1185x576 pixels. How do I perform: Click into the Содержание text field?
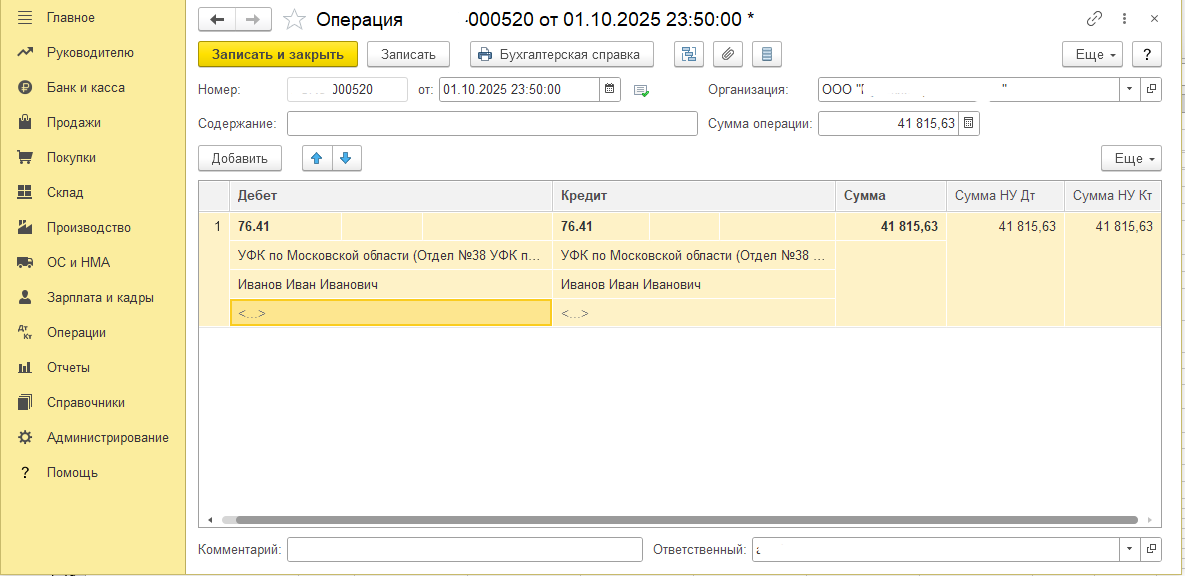[x=492, y=124]
